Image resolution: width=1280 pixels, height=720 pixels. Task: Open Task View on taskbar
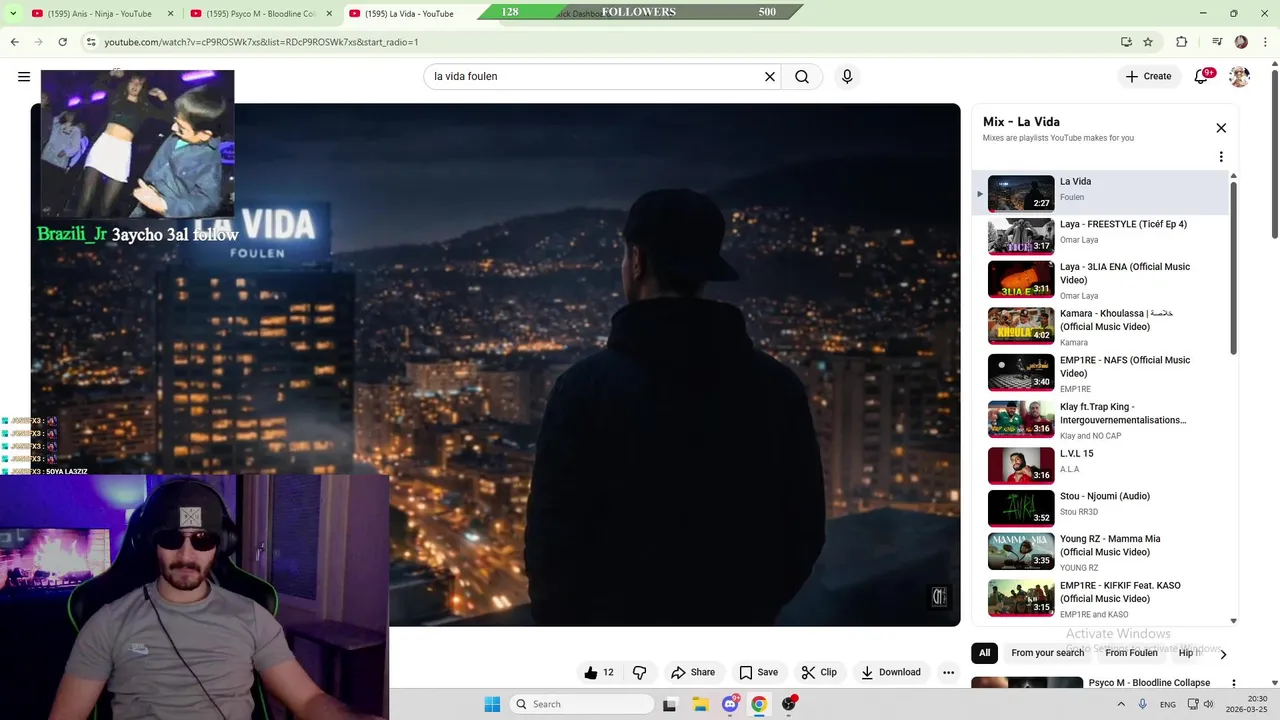pos(670,704)
